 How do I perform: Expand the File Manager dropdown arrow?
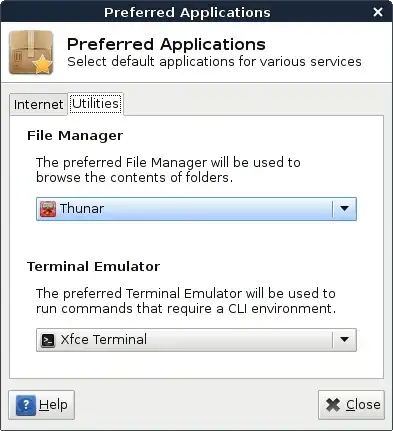(344, 209)
